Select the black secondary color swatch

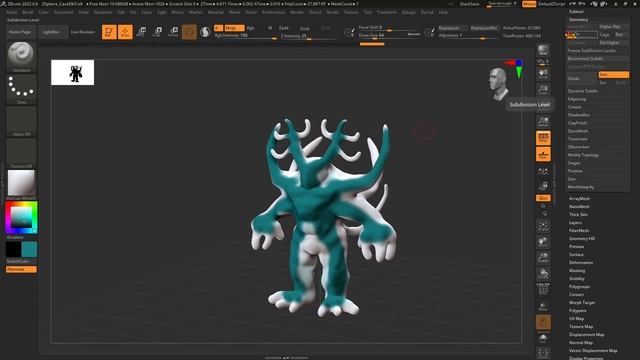pos(13,249)
